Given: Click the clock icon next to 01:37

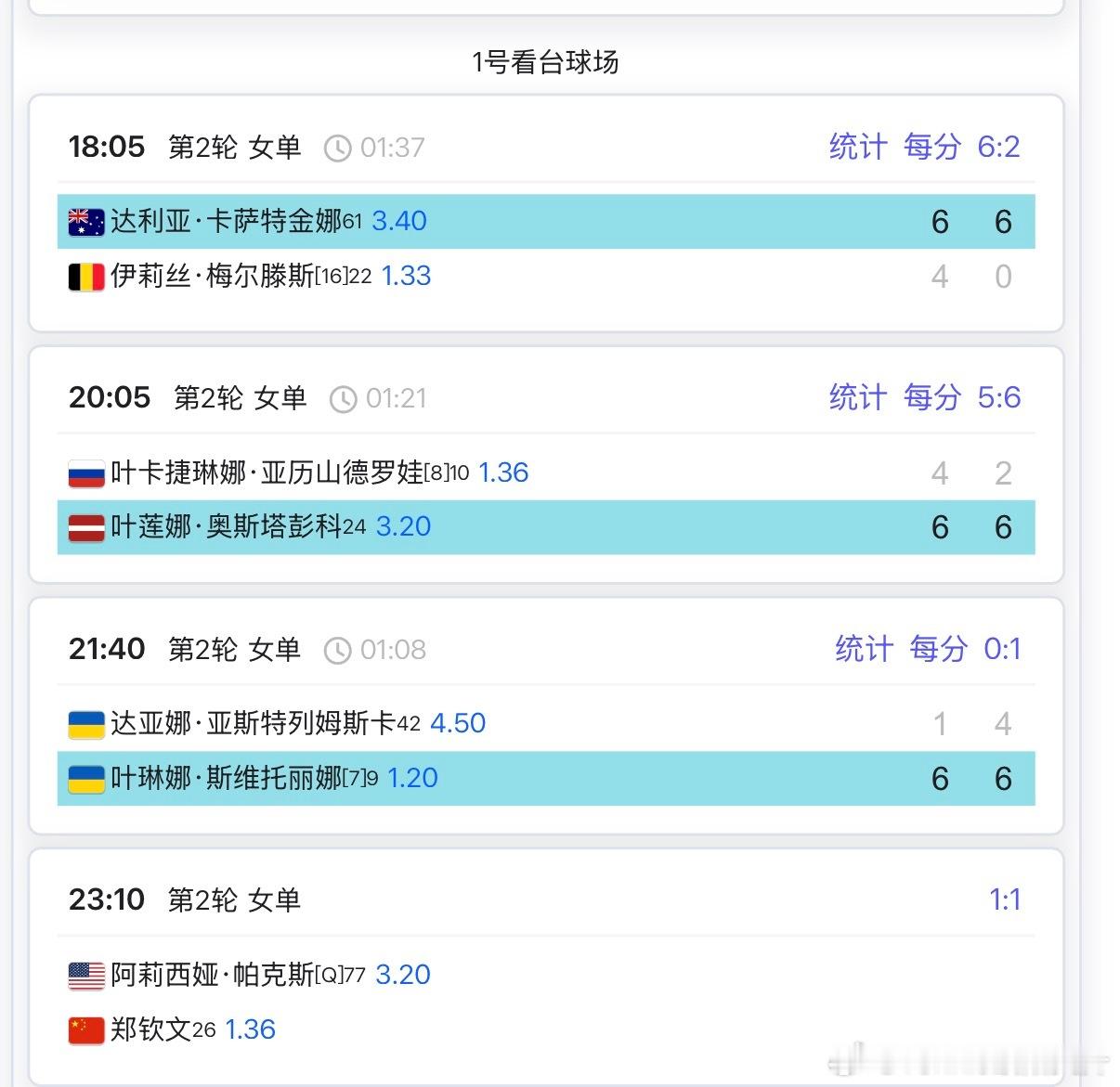Looking at the screenshot, I should pyautogui.click(x=337, y=149).
